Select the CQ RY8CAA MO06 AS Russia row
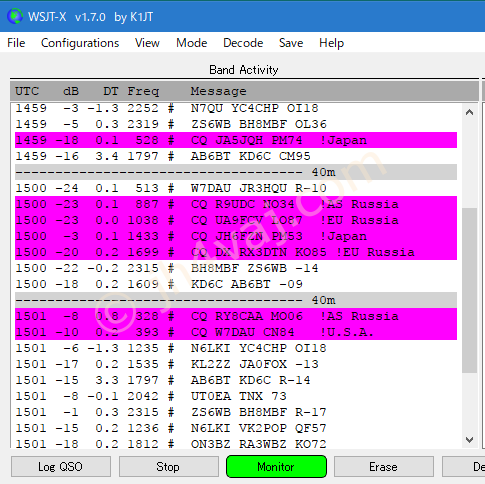485x484 pixels. click(236, 316)
